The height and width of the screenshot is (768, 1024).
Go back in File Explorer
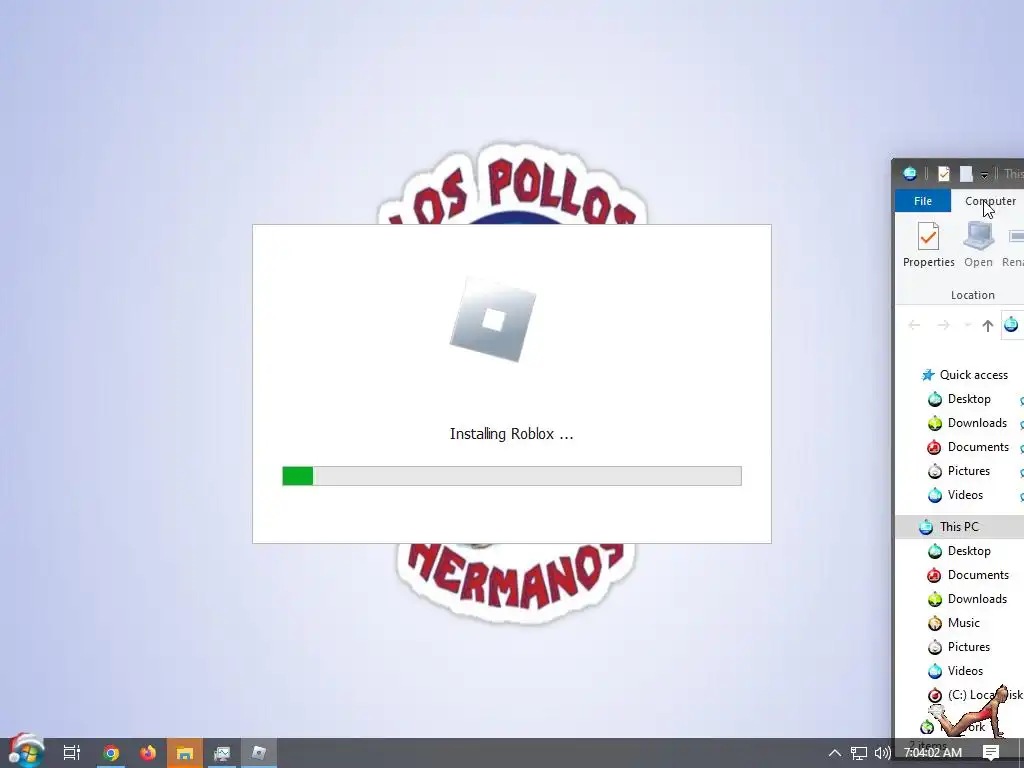click(x=914, y=325)
